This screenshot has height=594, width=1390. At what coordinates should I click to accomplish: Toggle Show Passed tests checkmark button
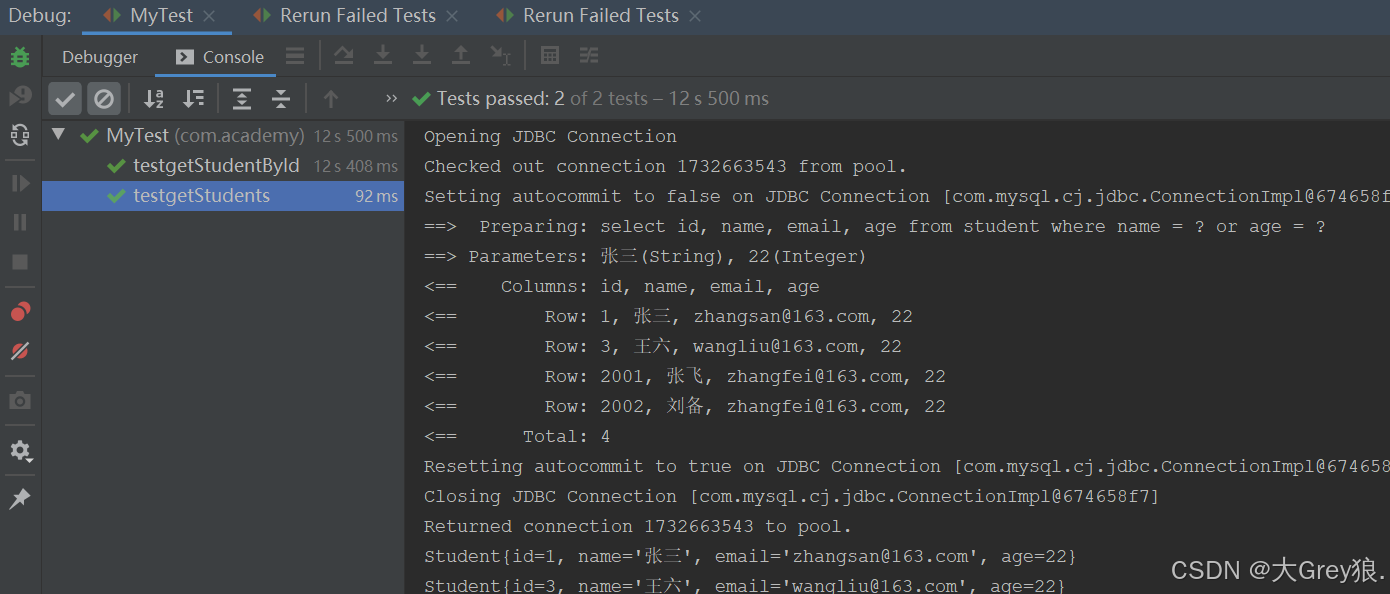(x=65, y=98)
